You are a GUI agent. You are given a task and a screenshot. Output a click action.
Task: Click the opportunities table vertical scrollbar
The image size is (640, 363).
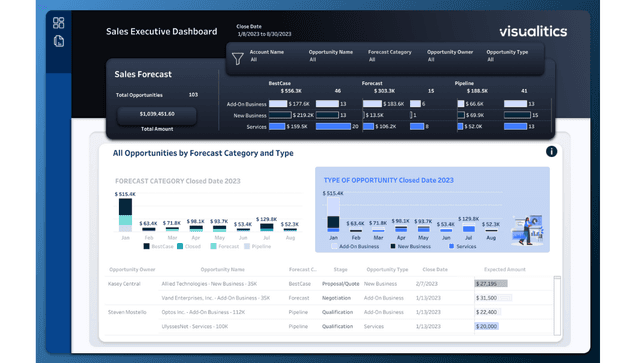click(x=557, y=305)
